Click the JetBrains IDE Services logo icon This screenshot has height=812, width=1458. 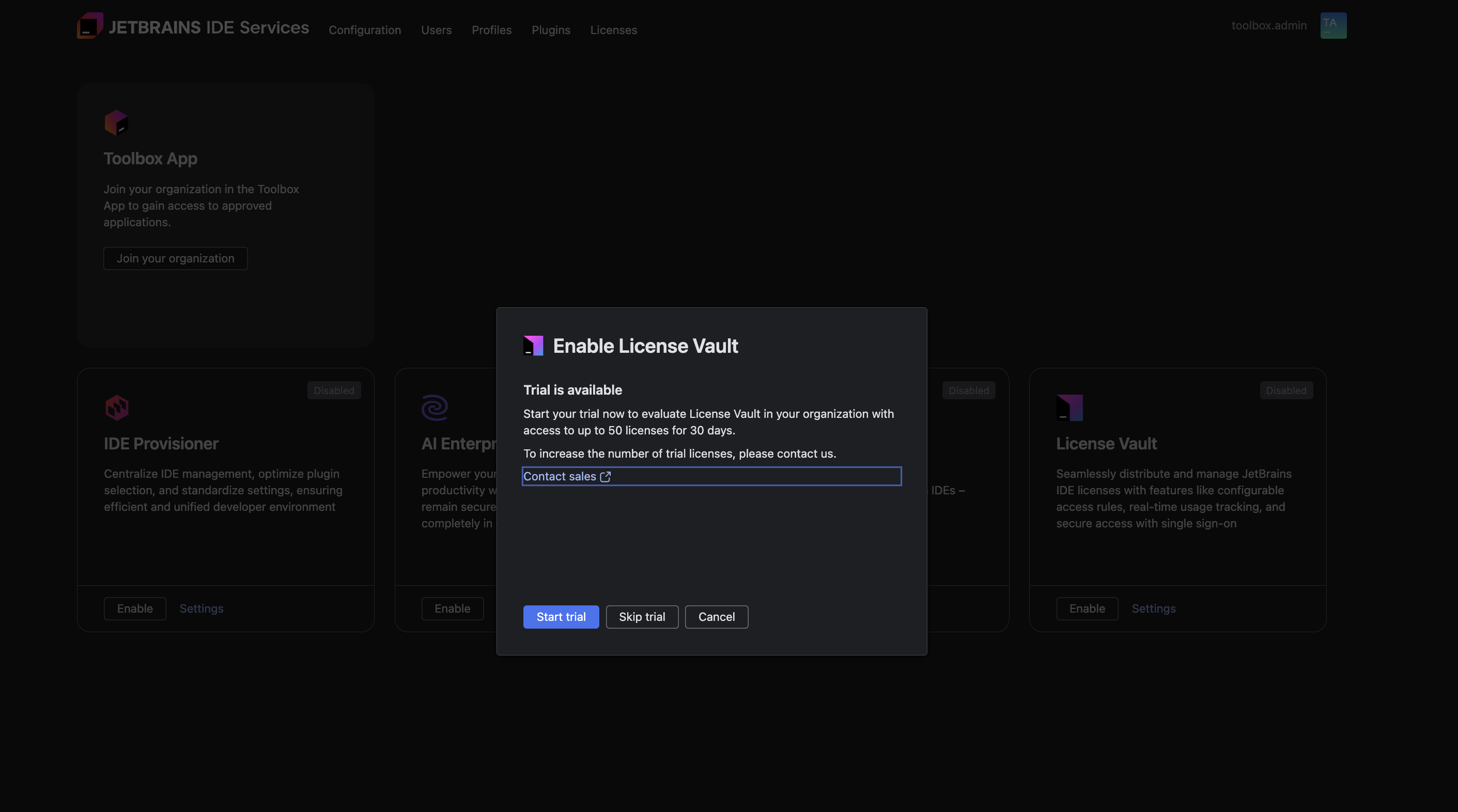click(x=90, y=26)
